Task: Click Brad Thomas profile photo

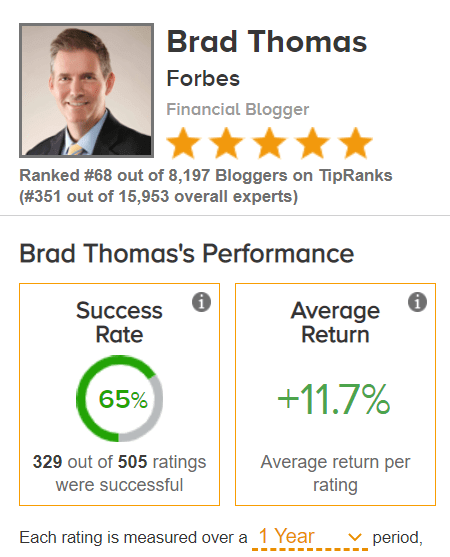Action: pyautogui.click(x=86, y=90)
